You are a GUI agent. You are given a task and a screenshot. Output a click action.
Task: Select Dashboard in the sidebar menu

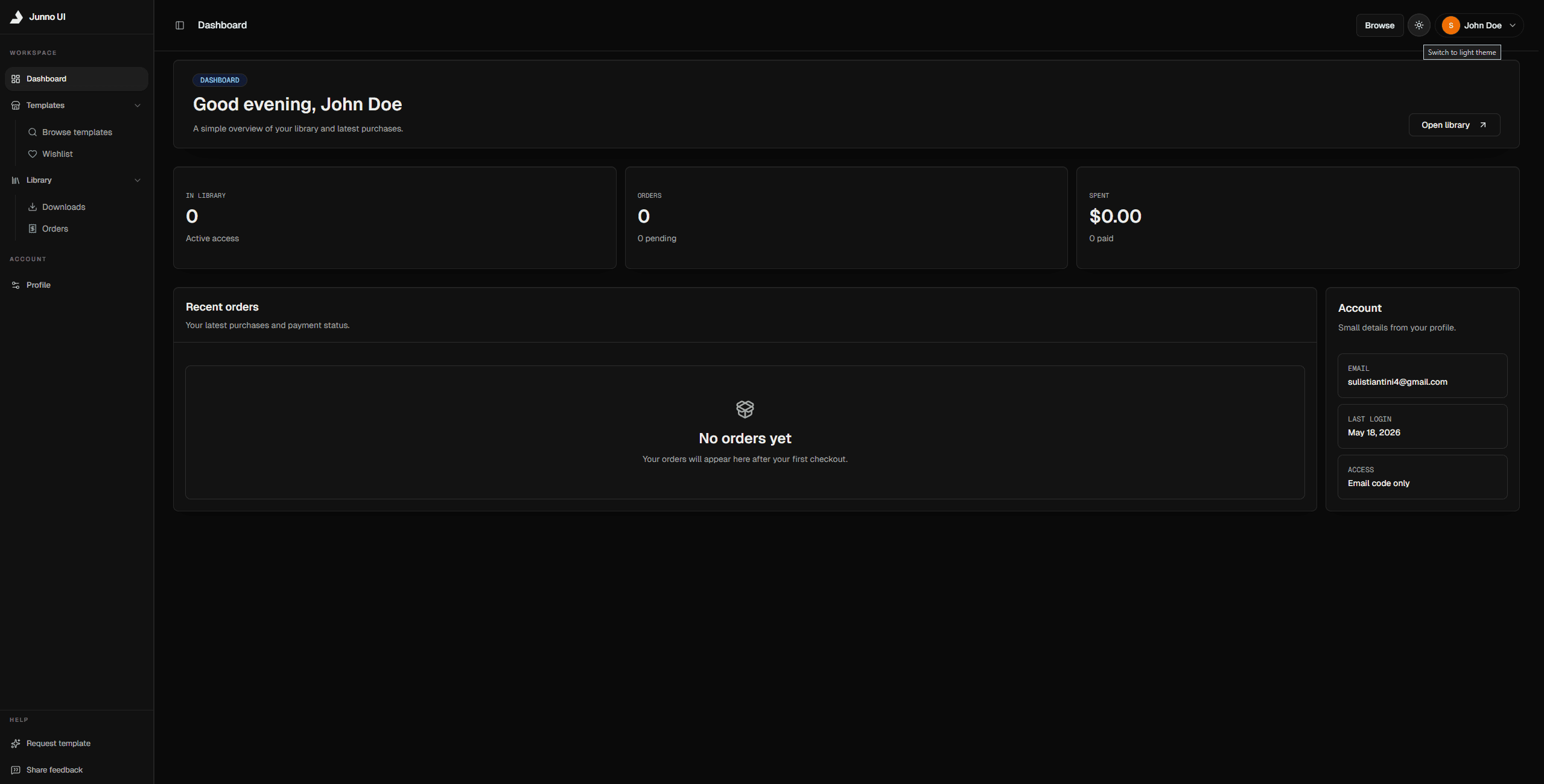point(77,79)
